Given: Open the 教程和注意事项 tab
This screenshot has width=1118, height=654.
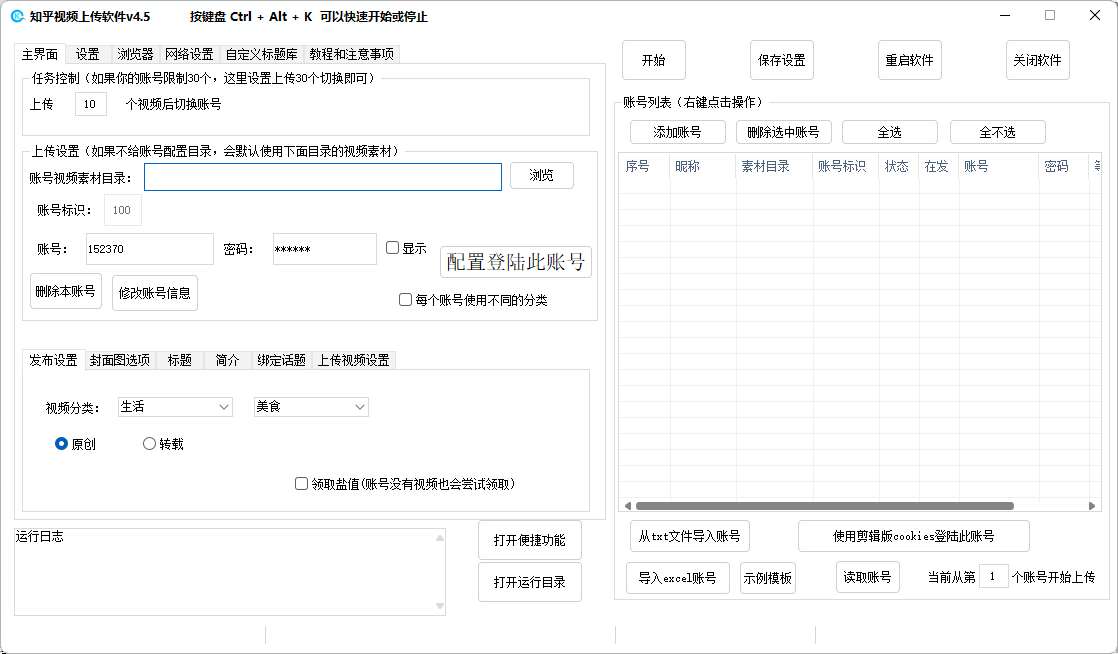Looking at the screenshot, I should pyautogui.click(x=352, y=54).
